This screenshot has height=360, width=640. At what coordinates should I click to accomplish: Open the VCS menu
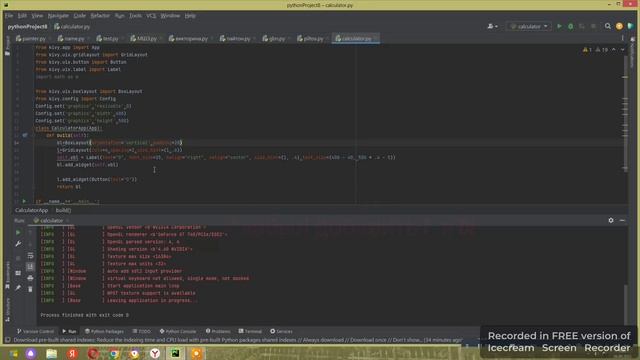coord(151,16)
